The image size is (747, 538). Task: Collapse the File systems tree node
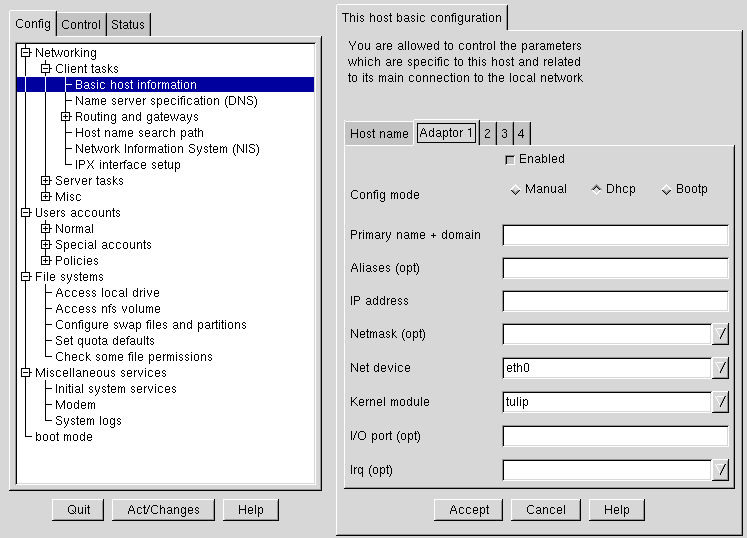click(x=26, y=277)
